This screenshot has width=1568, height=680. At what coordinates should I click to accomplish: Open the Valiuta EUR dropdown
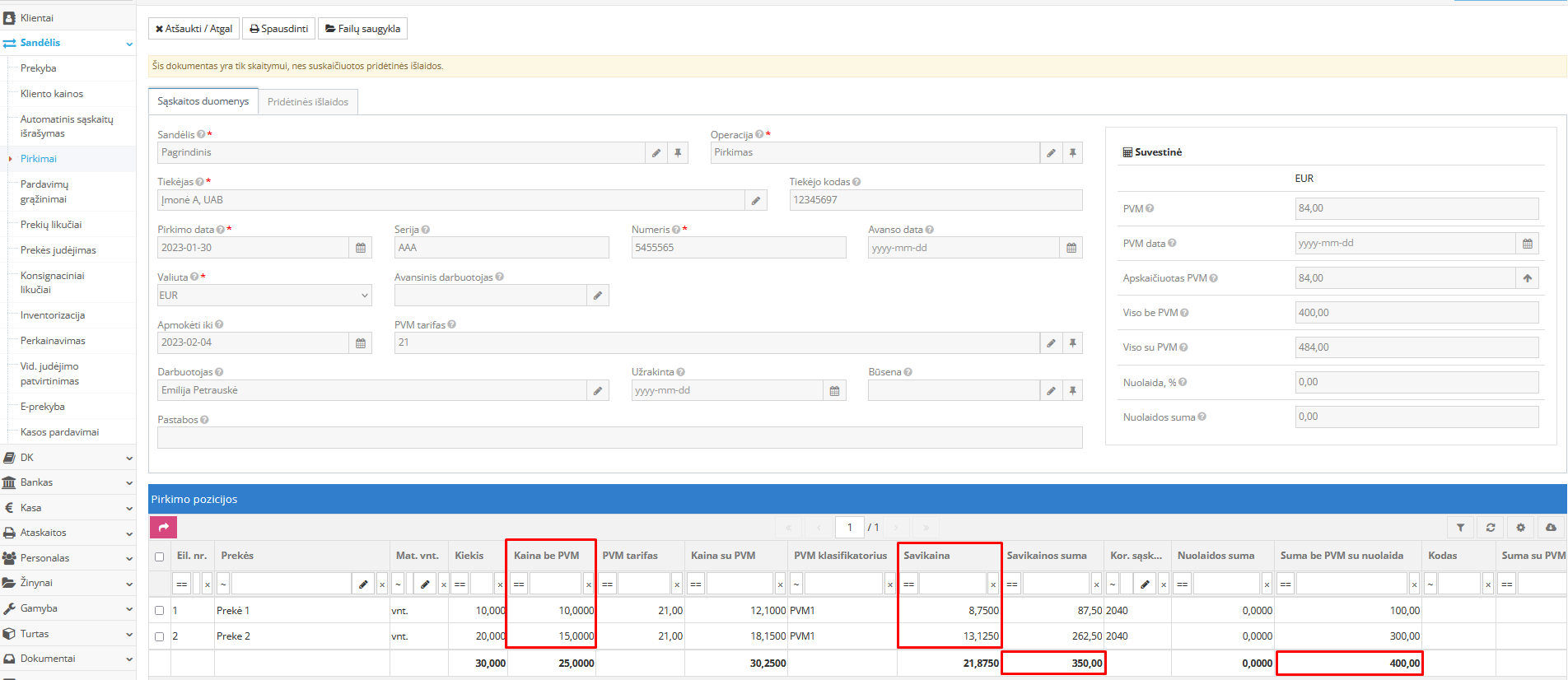tap(264, 296)
